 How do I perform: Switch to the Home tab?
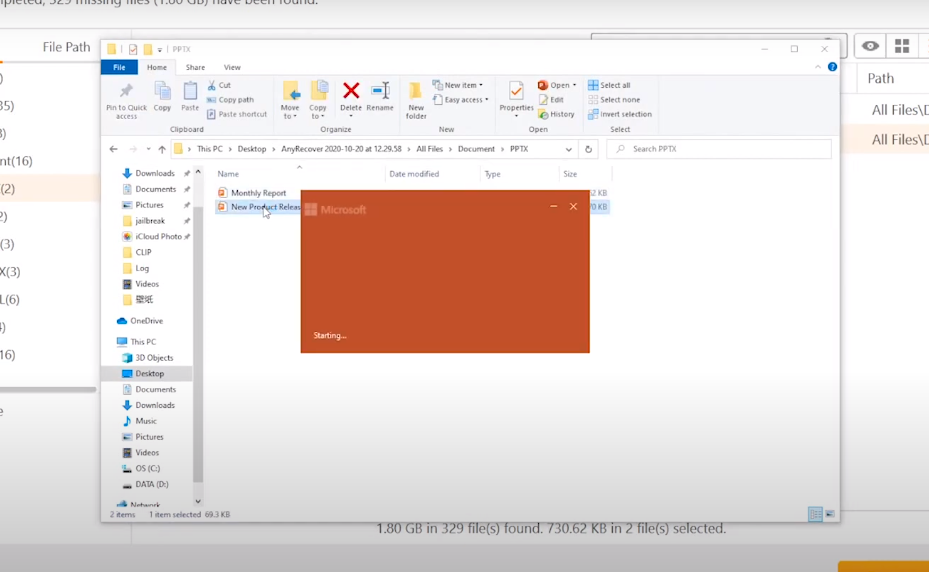click(x=157, y=68)
